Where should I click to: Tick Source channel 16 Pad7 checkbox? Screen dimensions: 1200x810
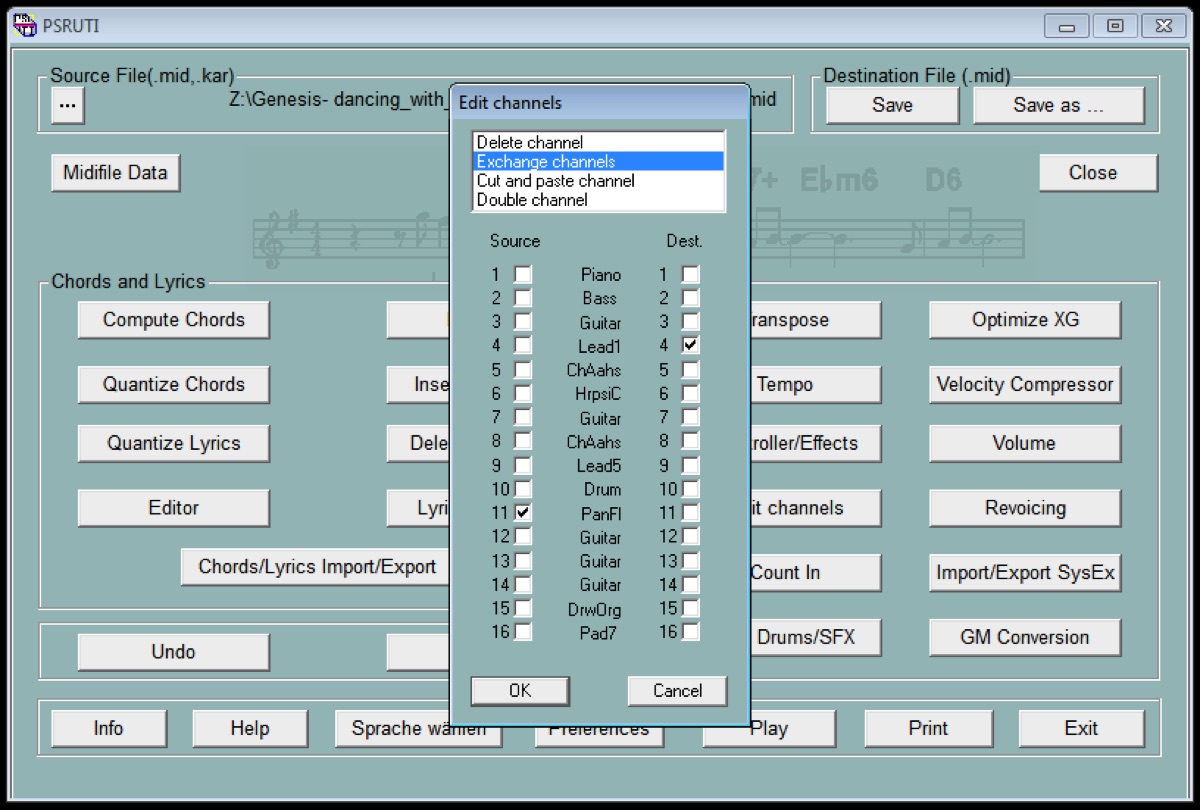click(523, 631)
